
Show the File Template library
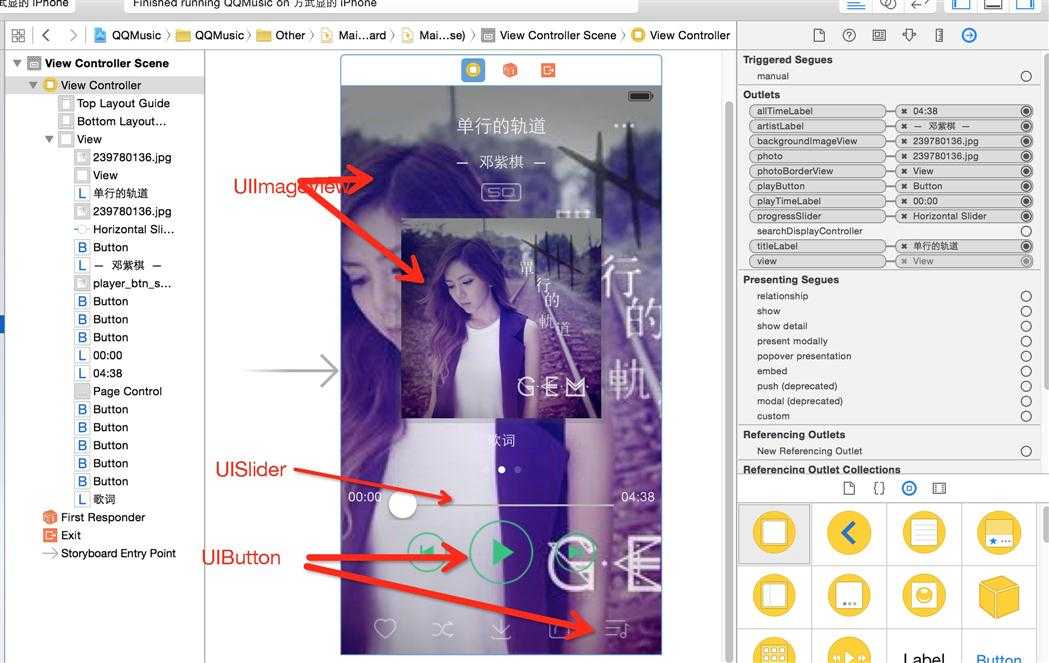tap(849, 488)
